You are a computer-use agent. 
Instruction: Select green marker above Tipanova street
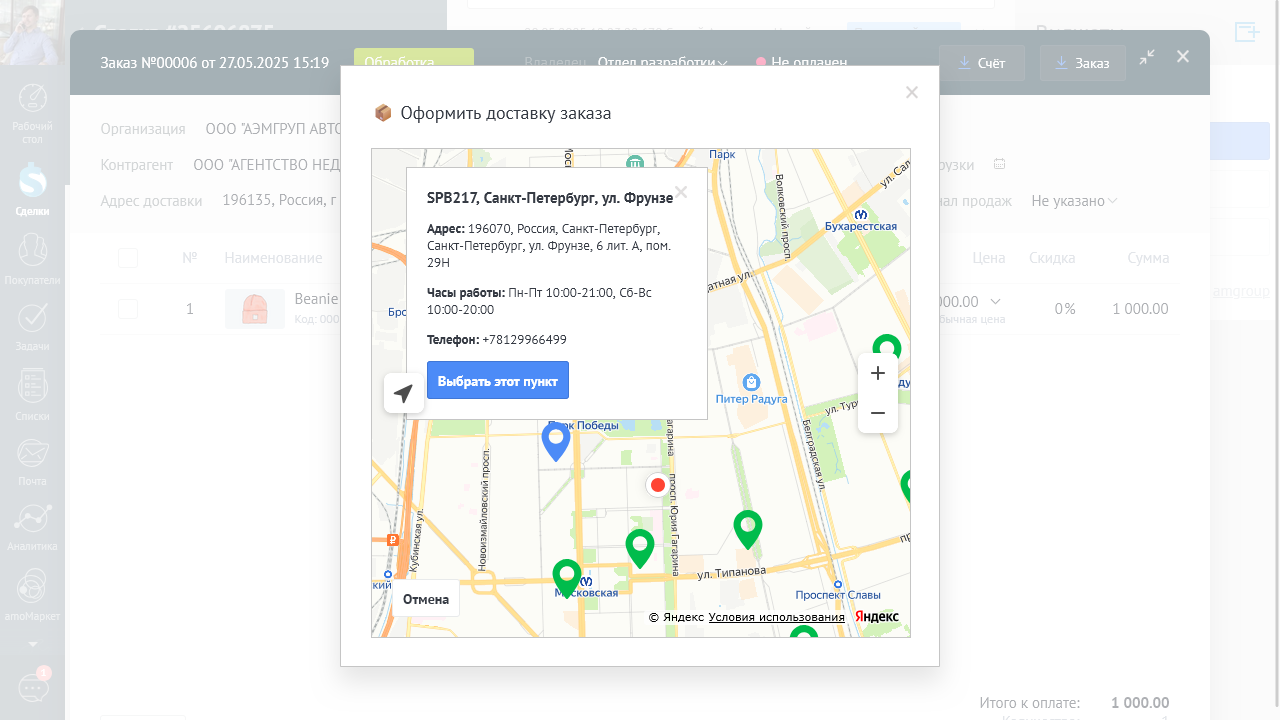748,528
